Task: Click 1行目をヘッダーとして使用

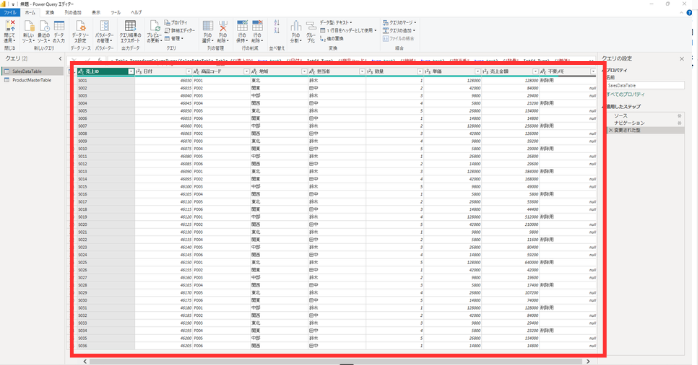Action: click(349, 30)
